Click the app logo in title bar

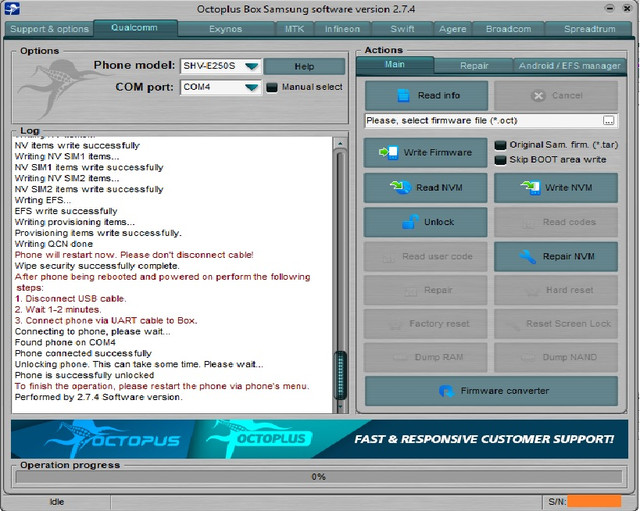[x=12, y=9]
